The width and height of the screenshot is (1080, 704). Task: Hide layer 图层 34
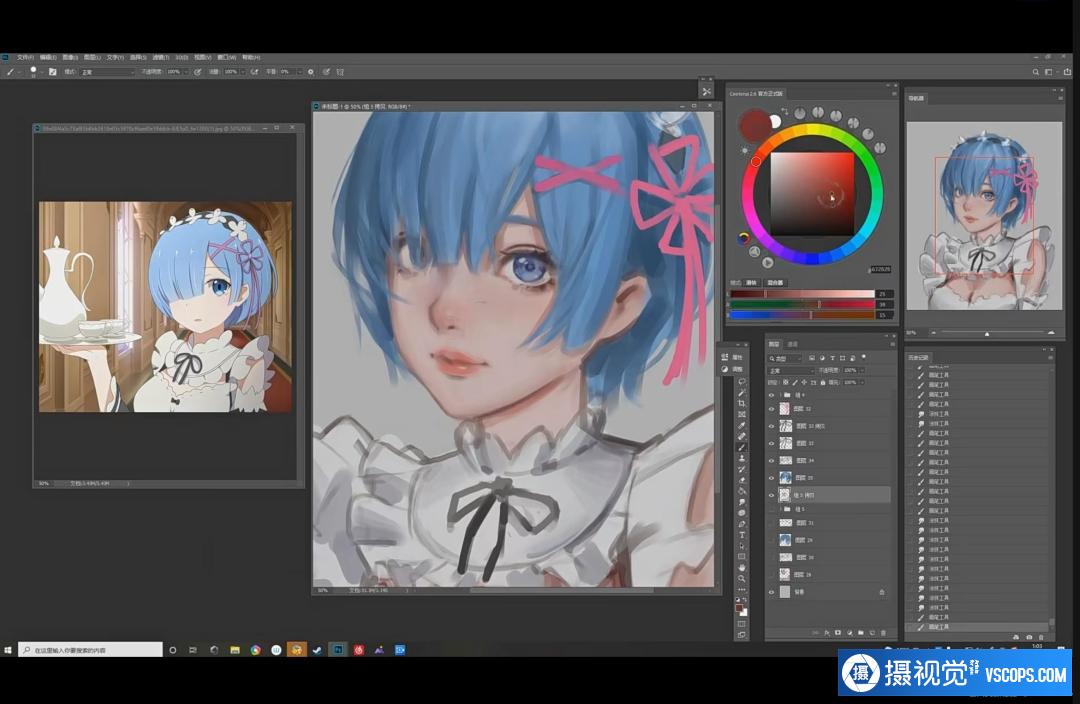[x=771, y=460]
